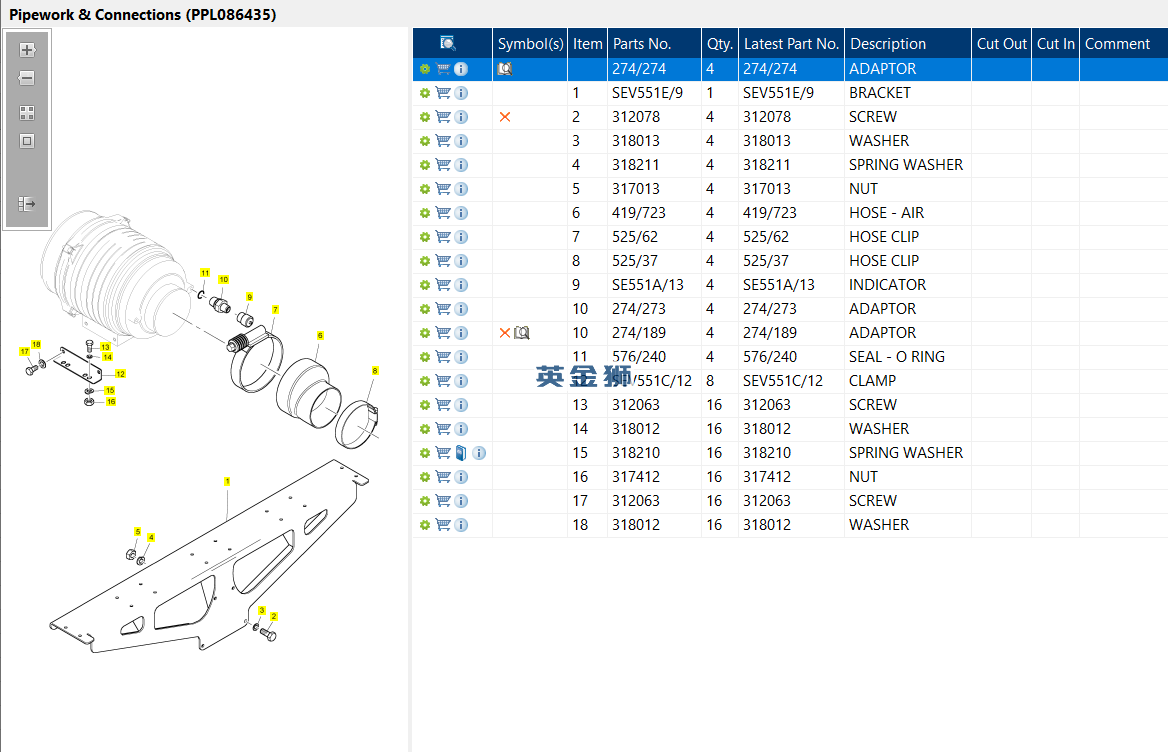Select callout 1 on the bracket diagram
Viewport: 1168px width, 752px height.
pyautogui.click(x=227, y=482)
